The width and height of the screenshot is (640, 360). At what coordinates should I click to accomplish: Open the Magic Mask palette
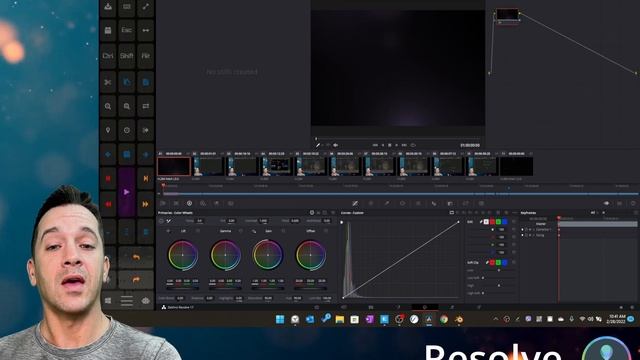click(433, 203)
